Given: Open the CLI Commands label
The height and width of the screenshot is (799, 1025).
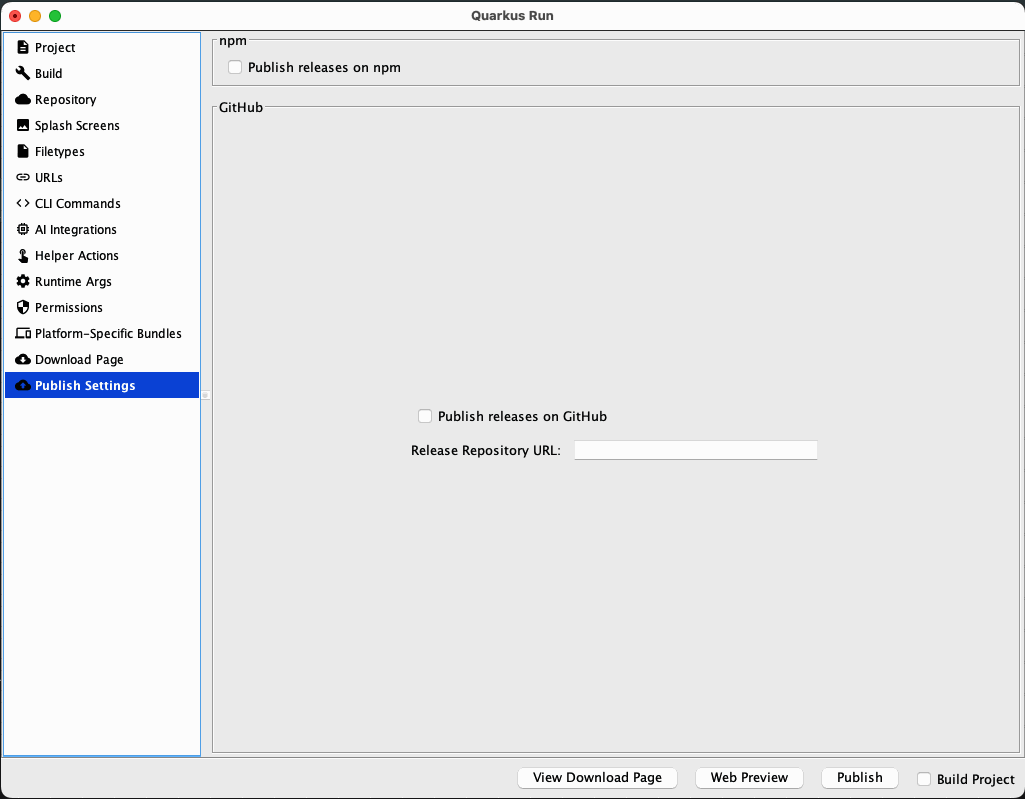Looking at the screenshot, I should (x=78, y=203).
